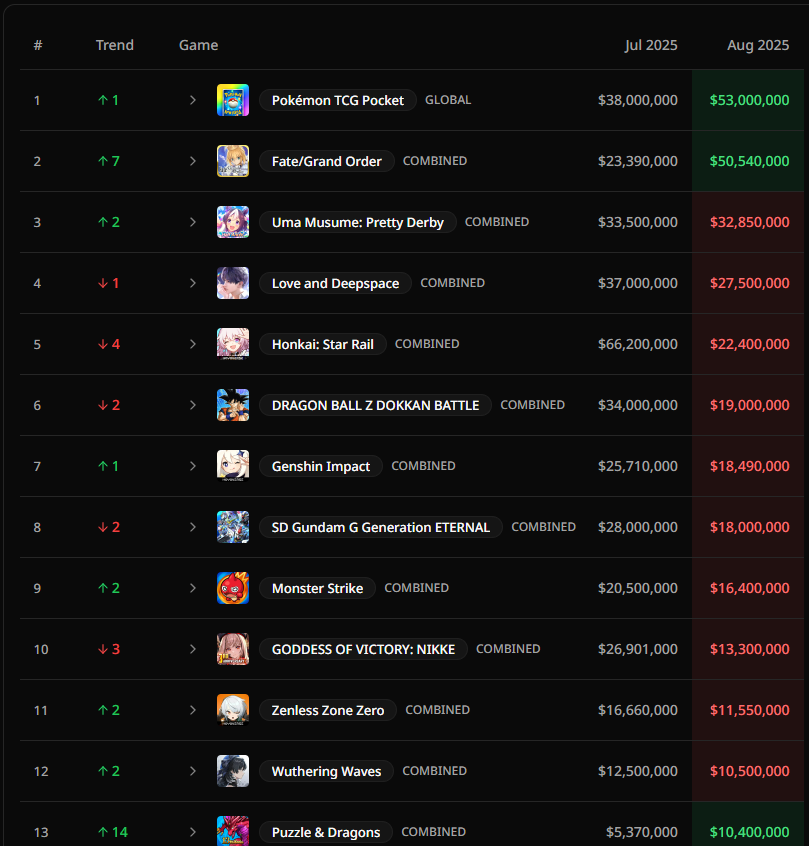Viewport: 809px width, 846px height.
Task: Expand the Honkai: Star Rail row chevron
Action: 193,344
